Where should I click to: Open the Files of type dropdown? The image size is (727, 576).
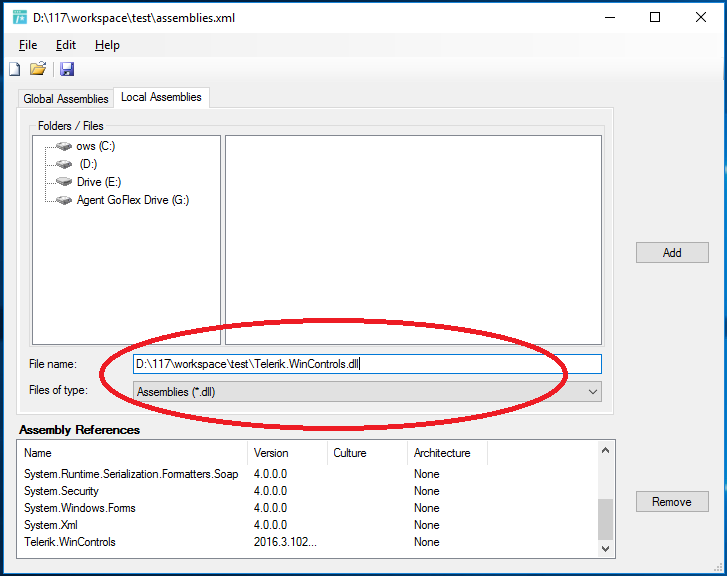click(367, 392)
